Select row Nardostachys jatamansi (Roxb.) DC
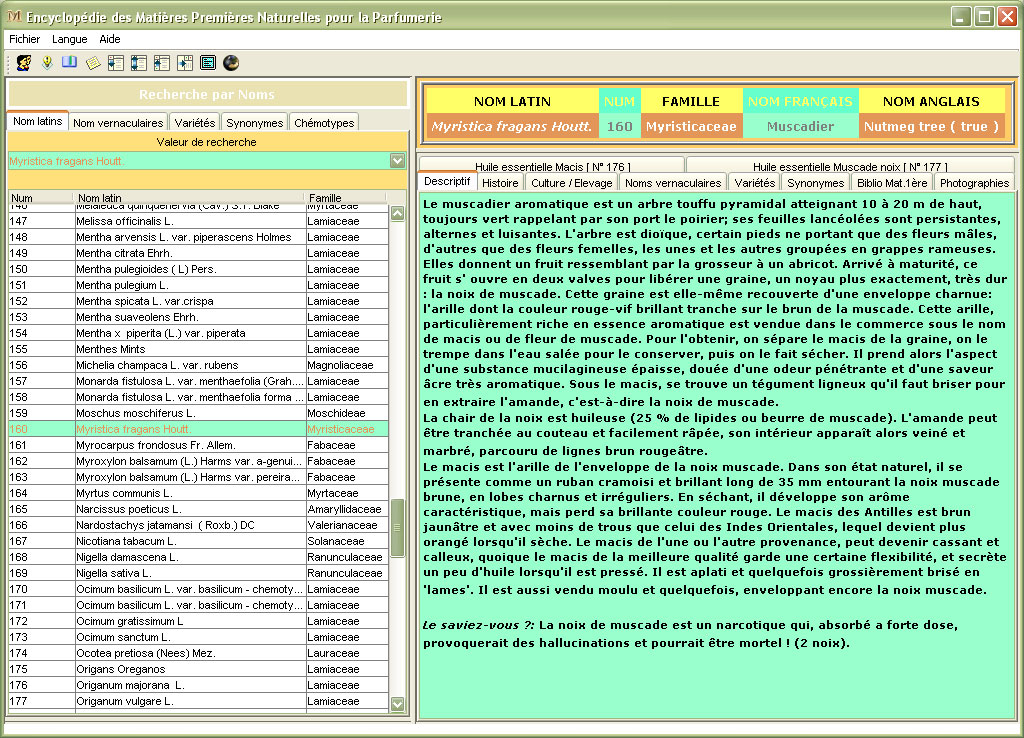 199,525
